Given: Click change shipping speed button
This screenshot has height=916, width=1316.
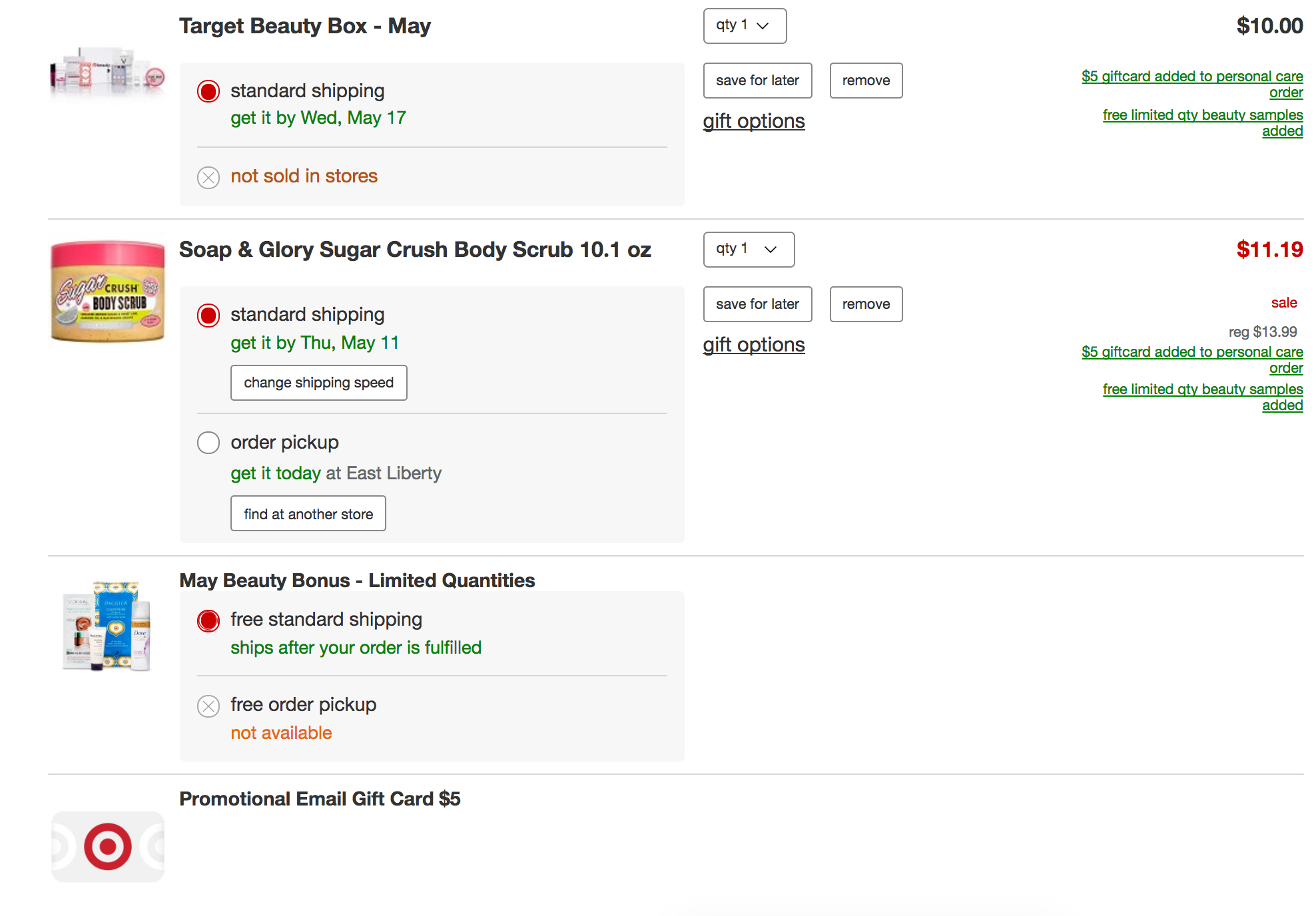Looking at the screenshot, I should pos(318,383).
